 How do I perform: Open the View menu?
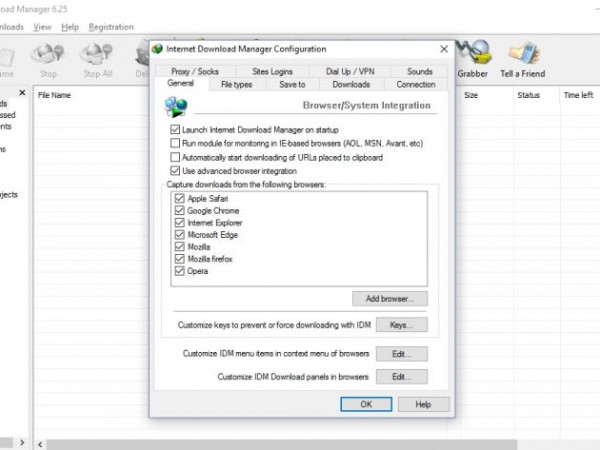coord(42,27)
